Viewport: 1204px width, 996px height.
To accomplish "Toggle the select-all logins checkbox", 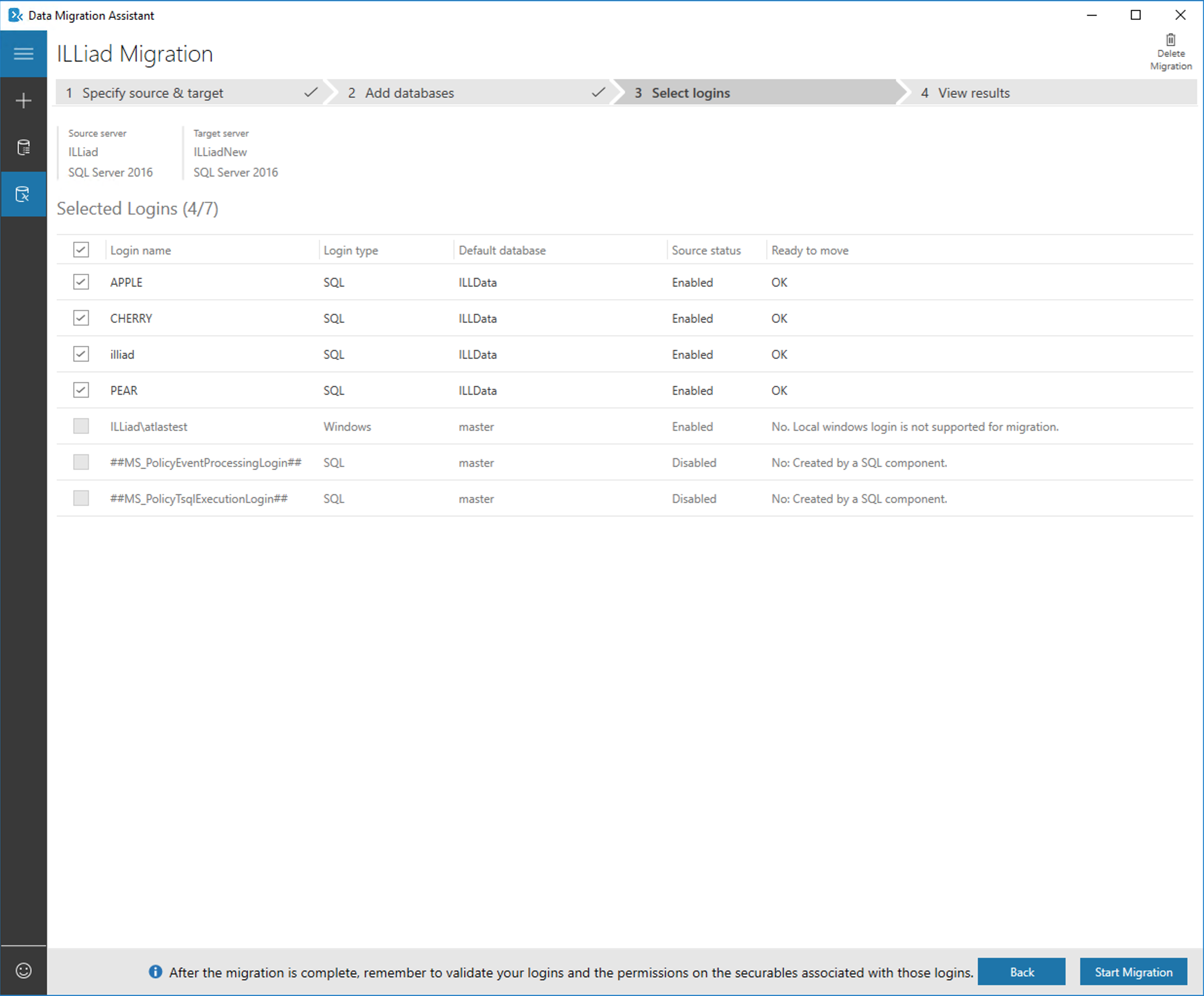I will (x=81, y=250).
